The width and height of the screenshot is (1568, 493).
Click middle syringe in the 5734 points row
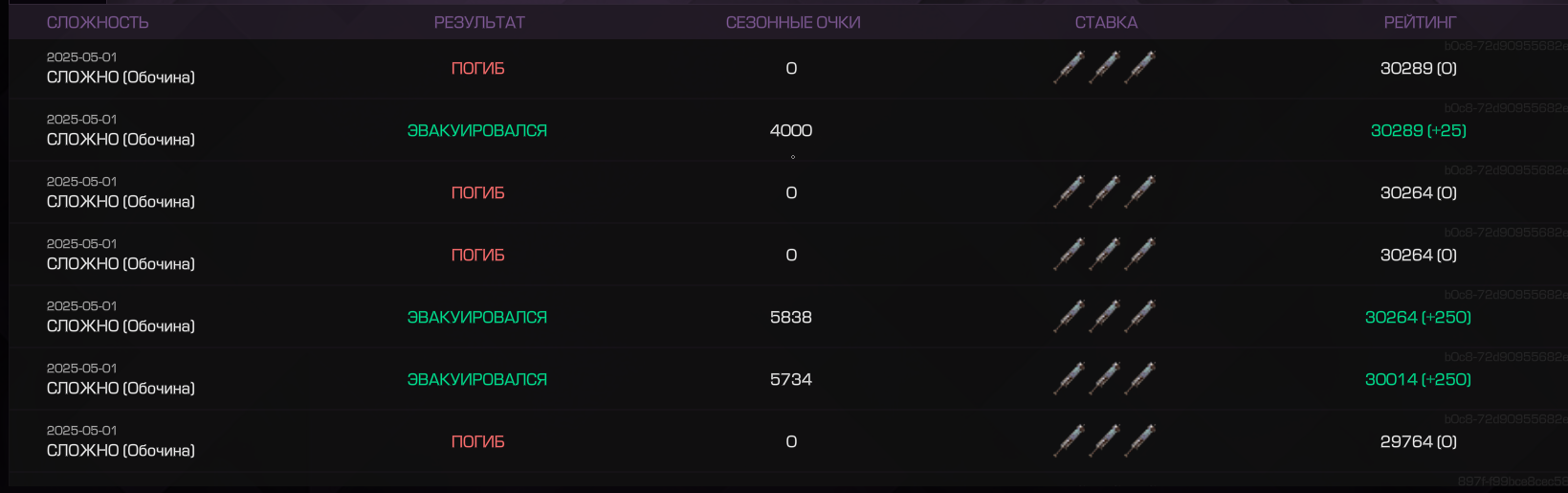1105,379
